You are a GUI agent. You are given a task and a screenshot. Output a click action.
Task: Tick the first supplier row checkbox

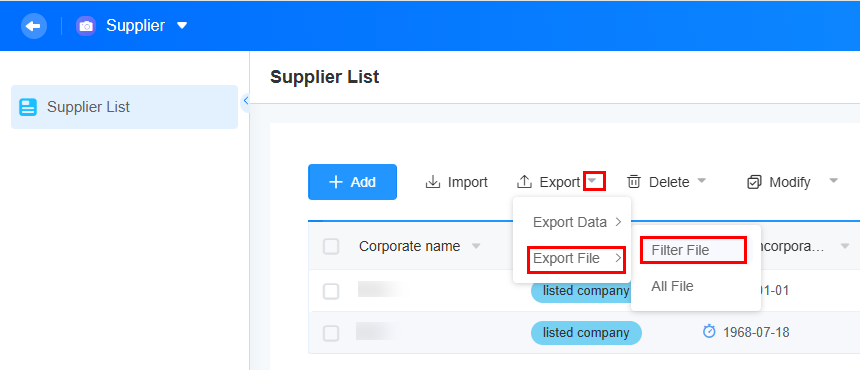(x=331, y=291)
